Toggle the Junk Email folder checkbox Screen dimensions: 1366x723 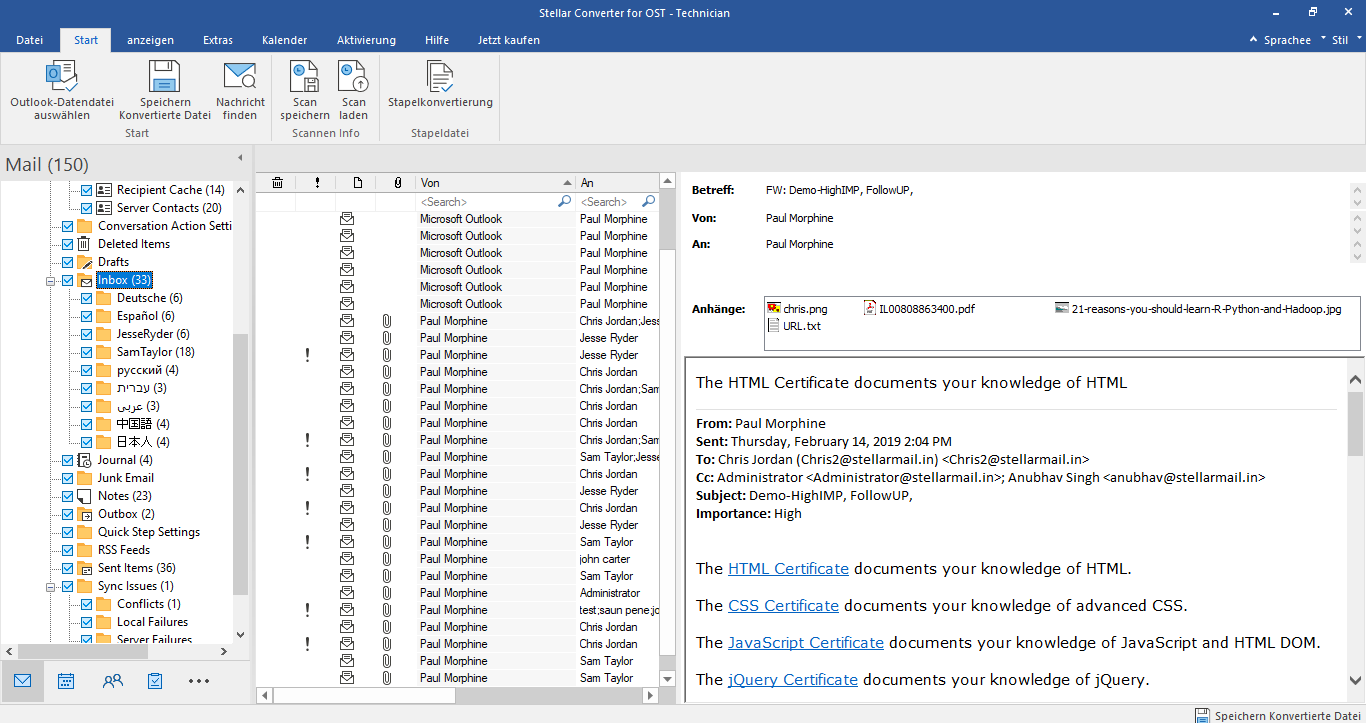(68, 478)
